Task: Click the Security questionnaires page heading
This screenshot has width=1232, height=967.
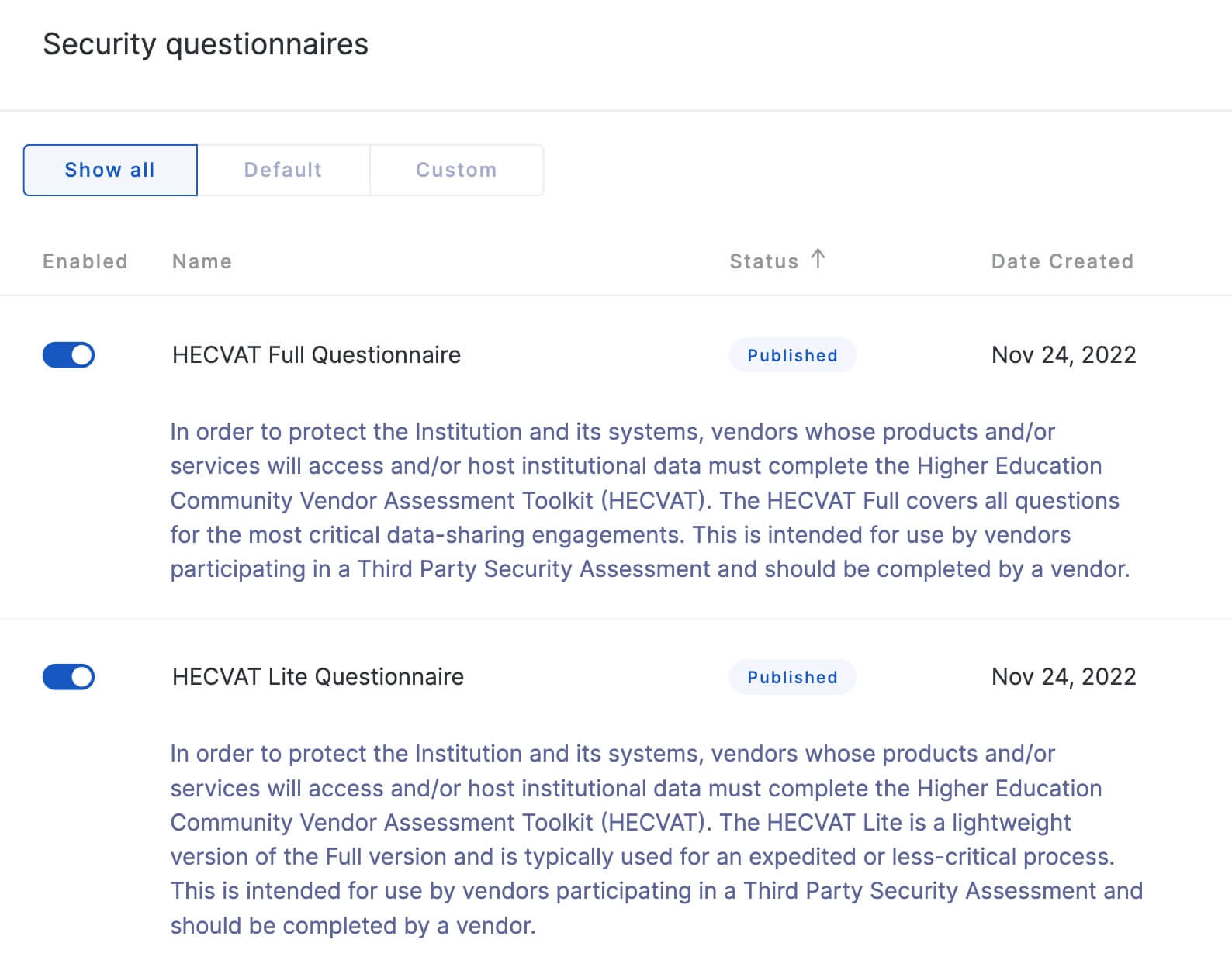Action: click(x=206, y=44)
